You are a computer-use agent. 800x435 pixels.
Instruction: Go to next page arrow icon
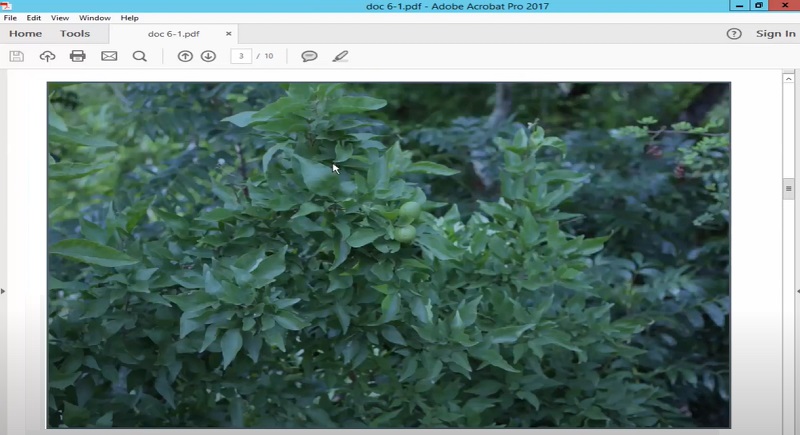point(208,56)
